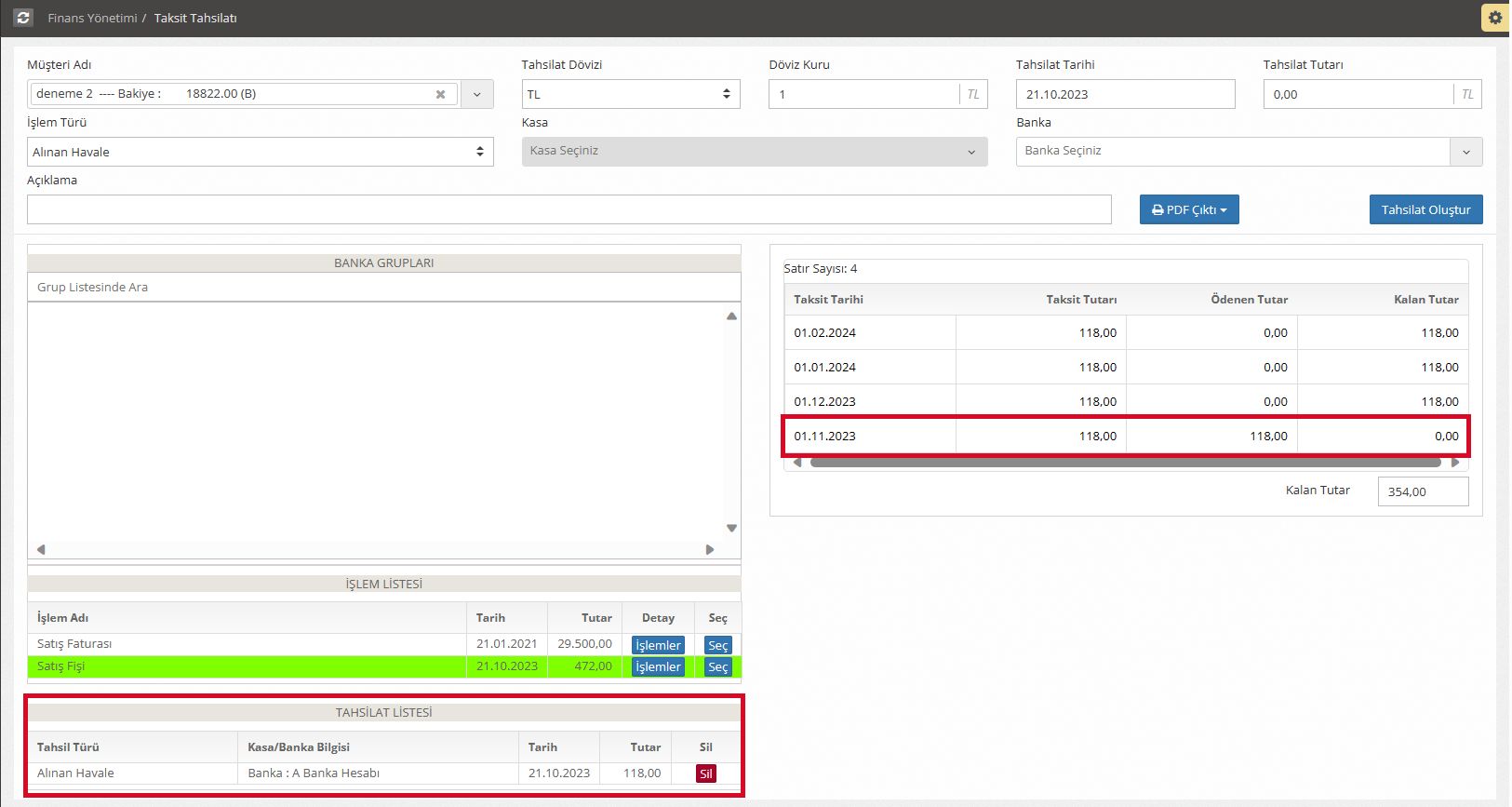Click İşlemler for the Satış Faturası row
This screenshot has height=807, width=1512.
click(658, 645)
